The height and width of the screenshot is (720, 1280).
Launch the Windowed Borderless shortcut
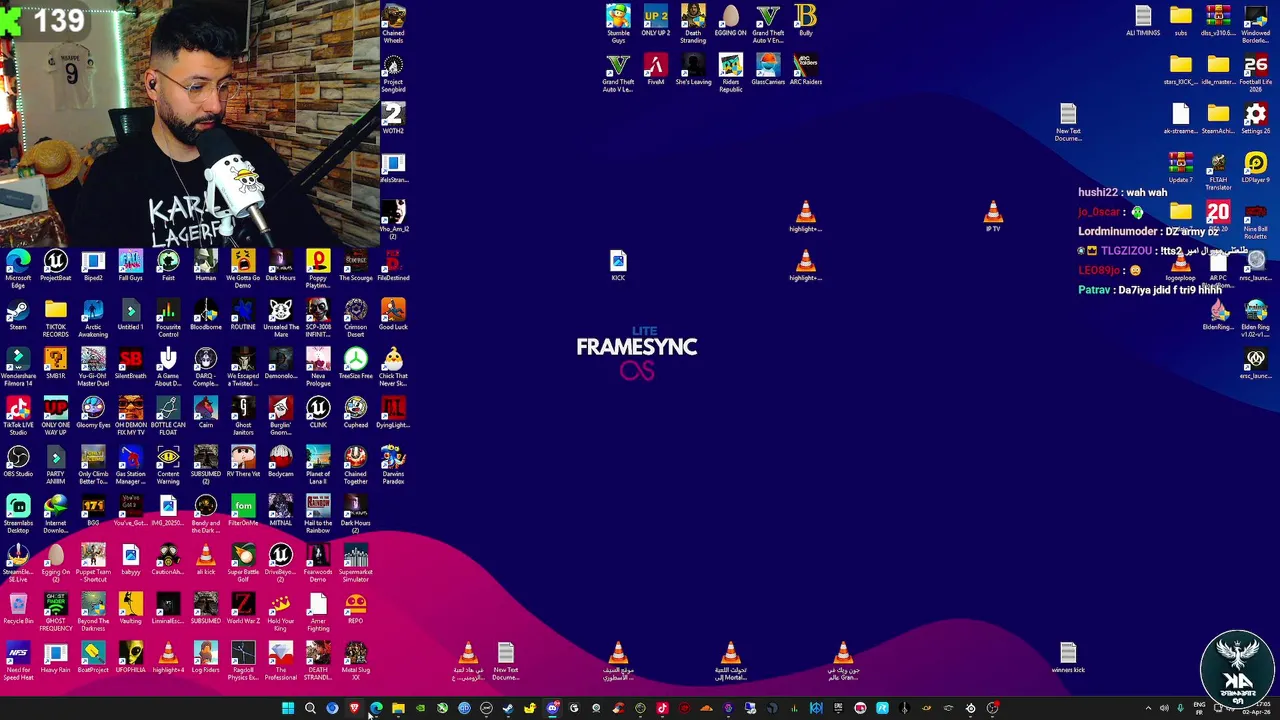[x=1256, y=24]
